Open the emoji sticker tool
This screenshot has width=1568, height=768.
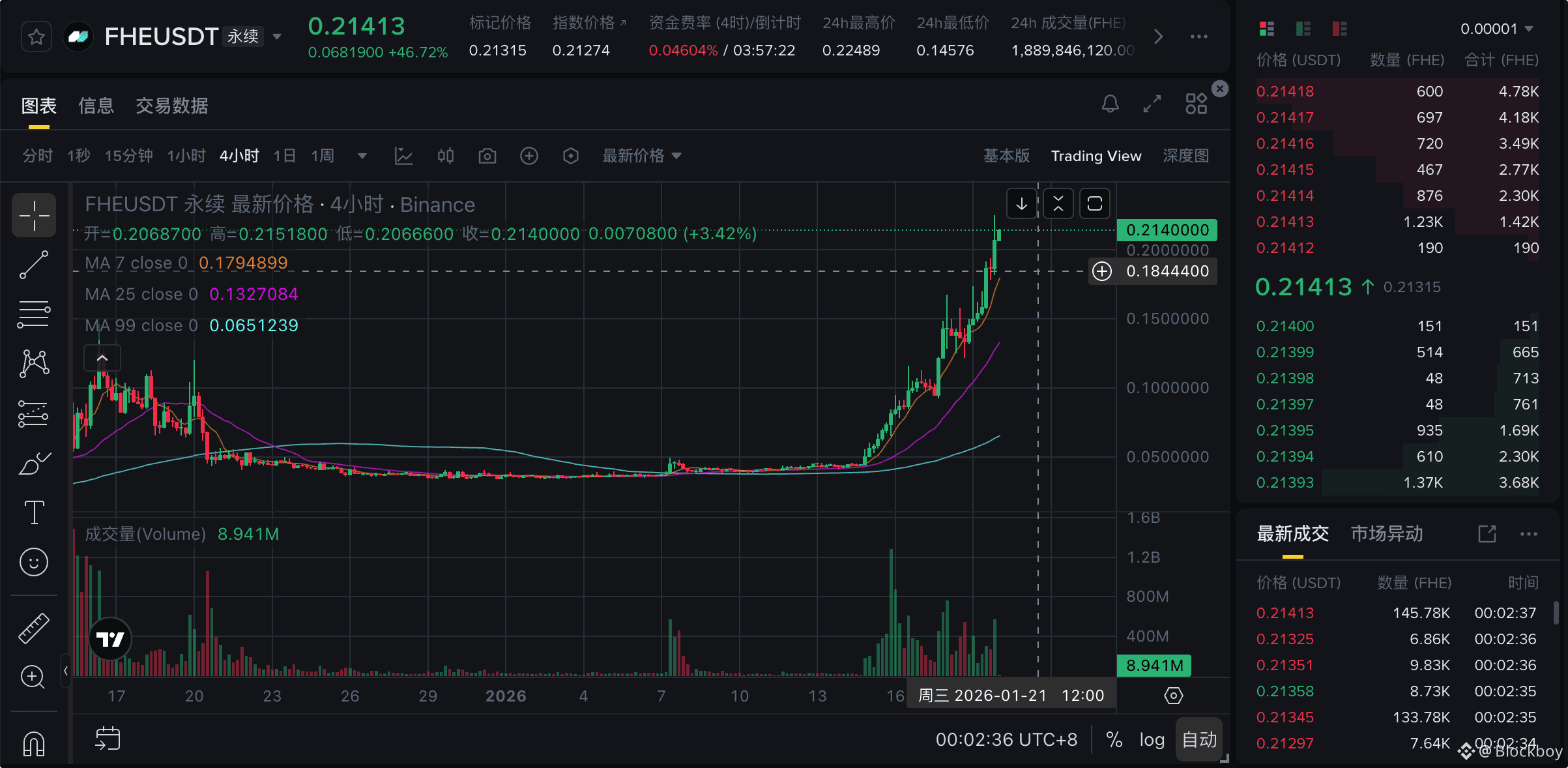pos(34,562)
